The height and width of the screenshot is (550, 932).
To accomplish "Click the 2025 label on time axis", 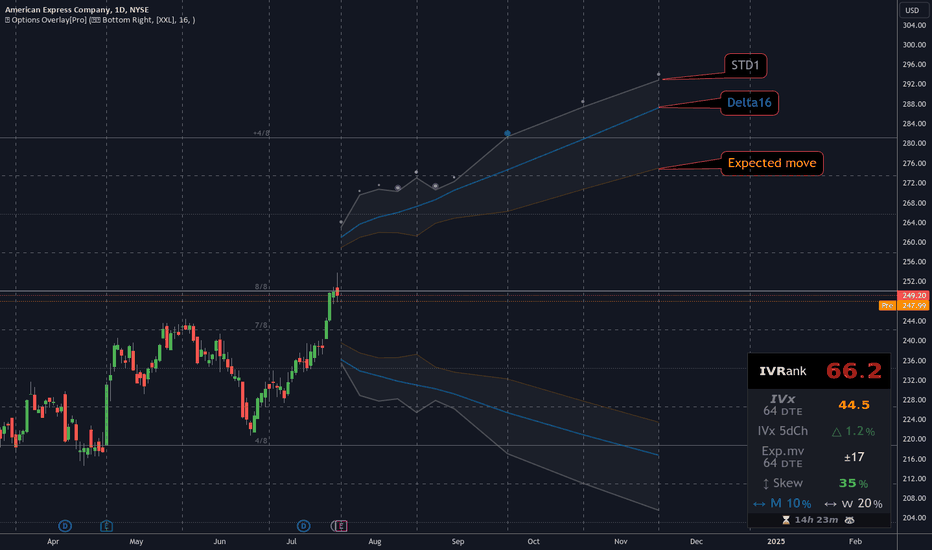I will click(x=776, y=542).
